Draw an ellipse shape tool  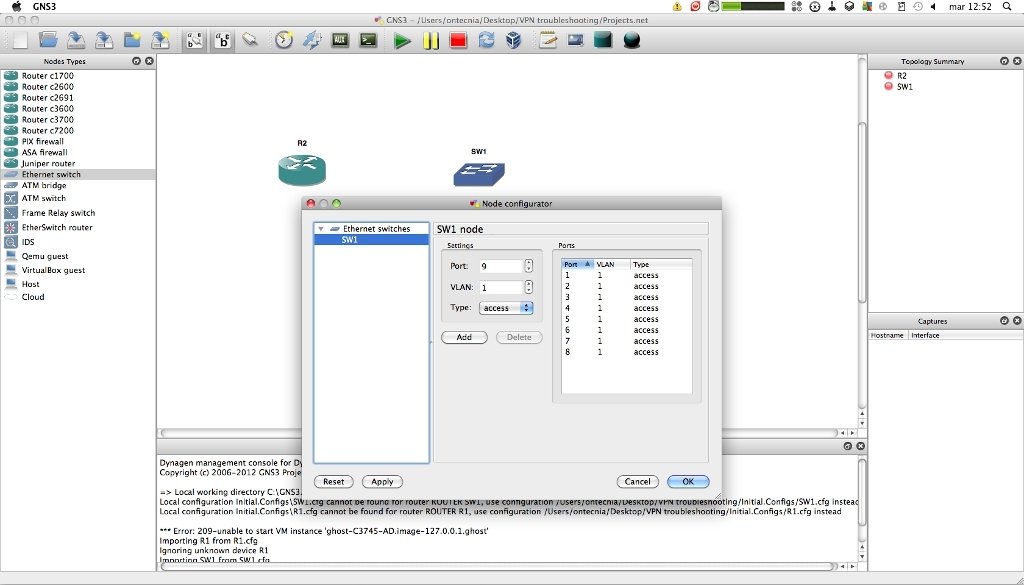click(632, 40)
